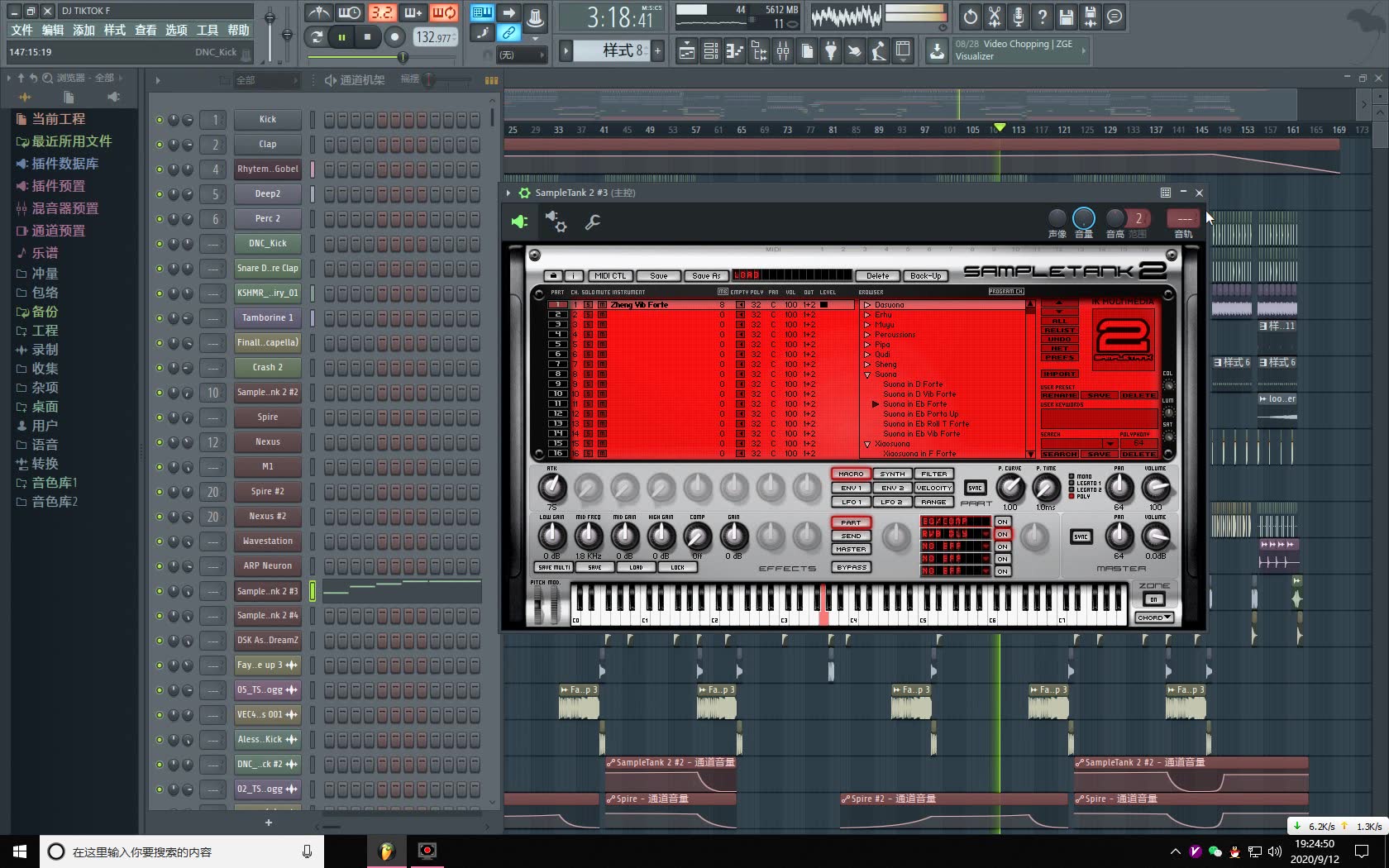Screen dimensions: 1389x868
Task: Click the link multi-controller chain icon
Action: (x=508, y=33)
